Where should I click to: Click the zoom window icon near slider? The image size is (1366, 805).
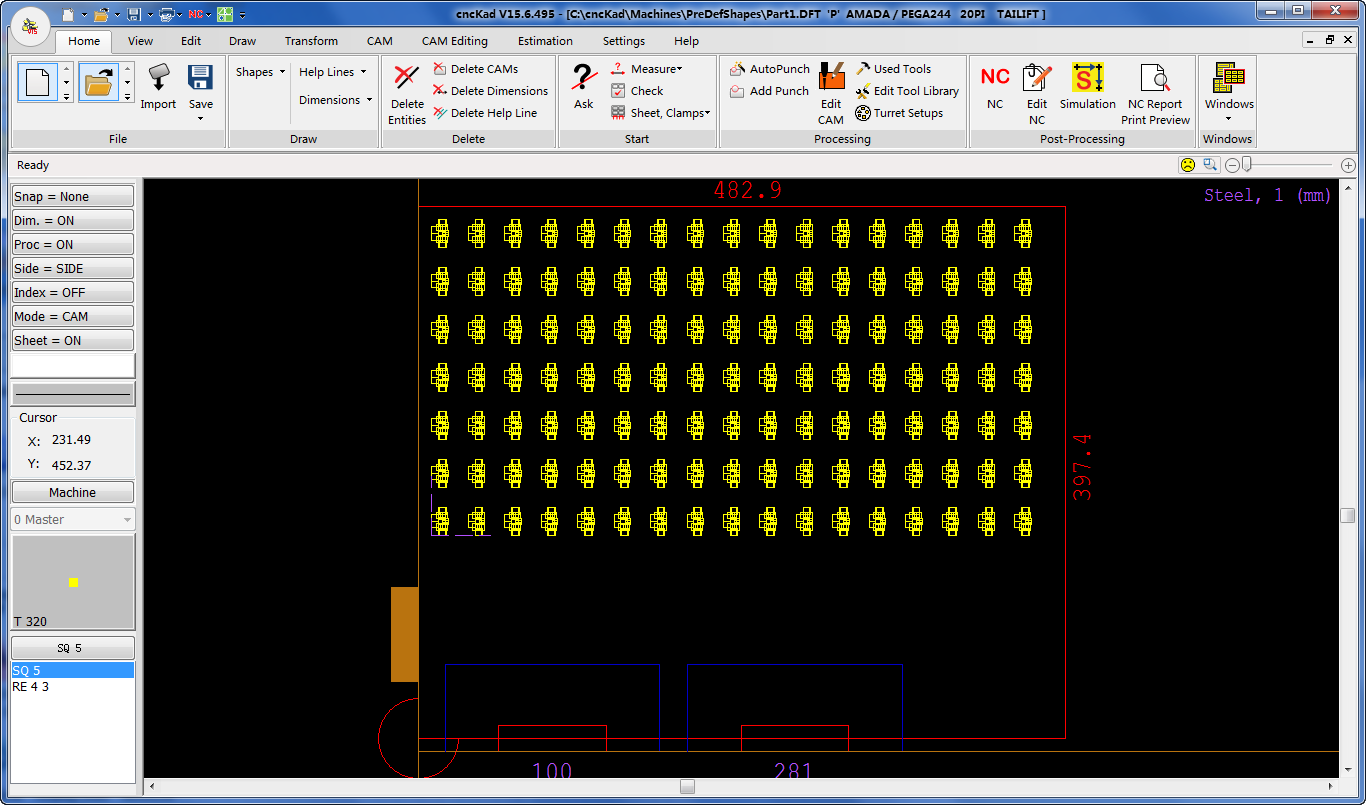[x=1210, y=165]
